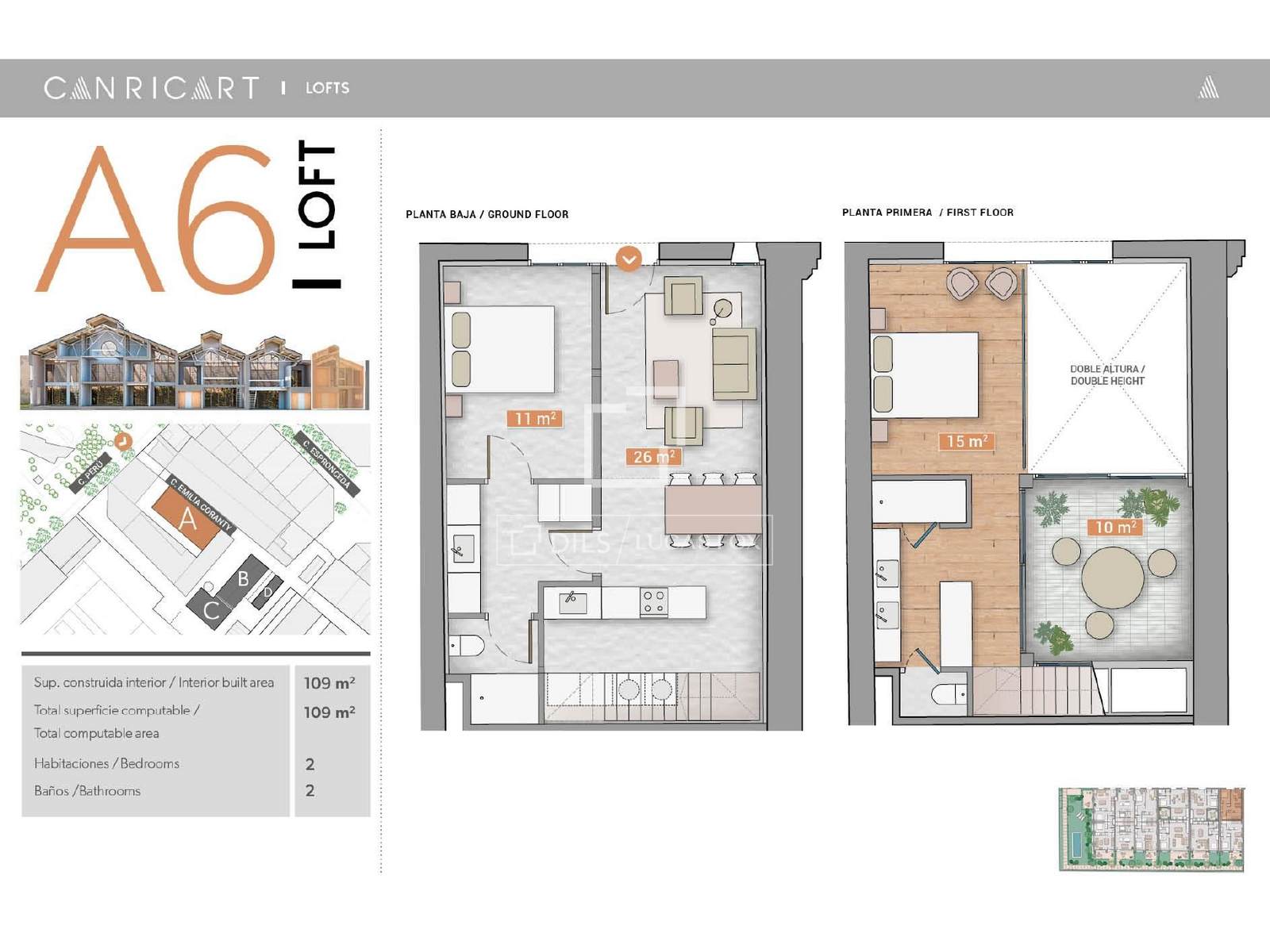Select the LOFTS label in the header
This screenshot has width=1270, height=952.
click(327, 88)
